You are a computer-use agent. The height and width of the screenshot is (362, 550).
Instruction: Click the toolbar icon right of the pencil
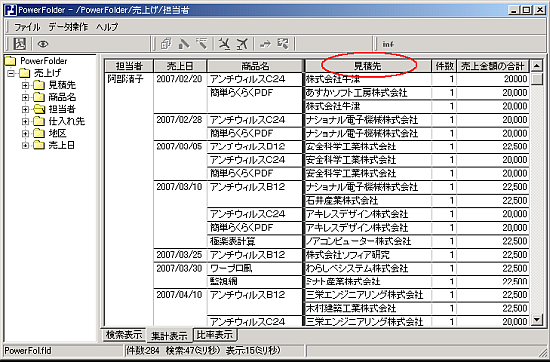click(x=202, y=44)
